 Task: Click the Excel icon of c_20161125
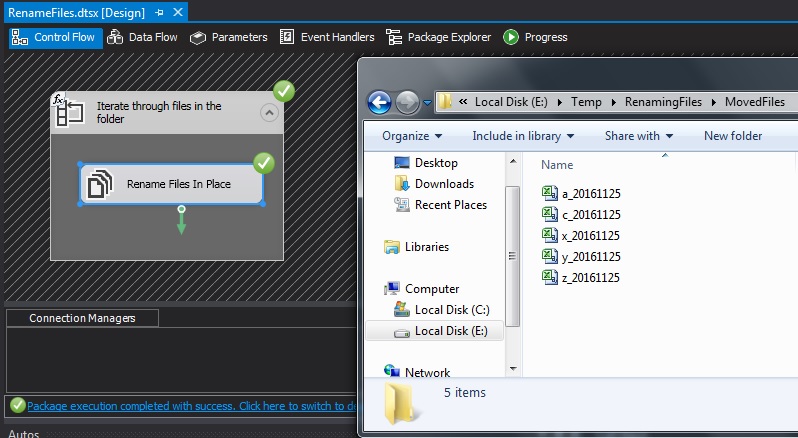550,214
